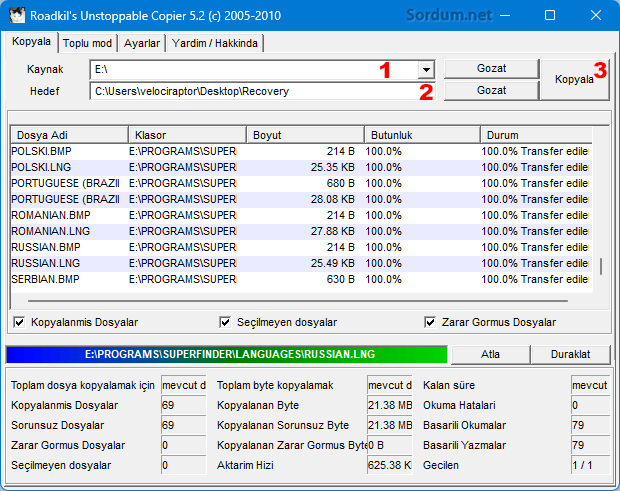Screen dimensions: 620x491
Task: Switch to the Kopyala tab
Action: tap(31, 42)
